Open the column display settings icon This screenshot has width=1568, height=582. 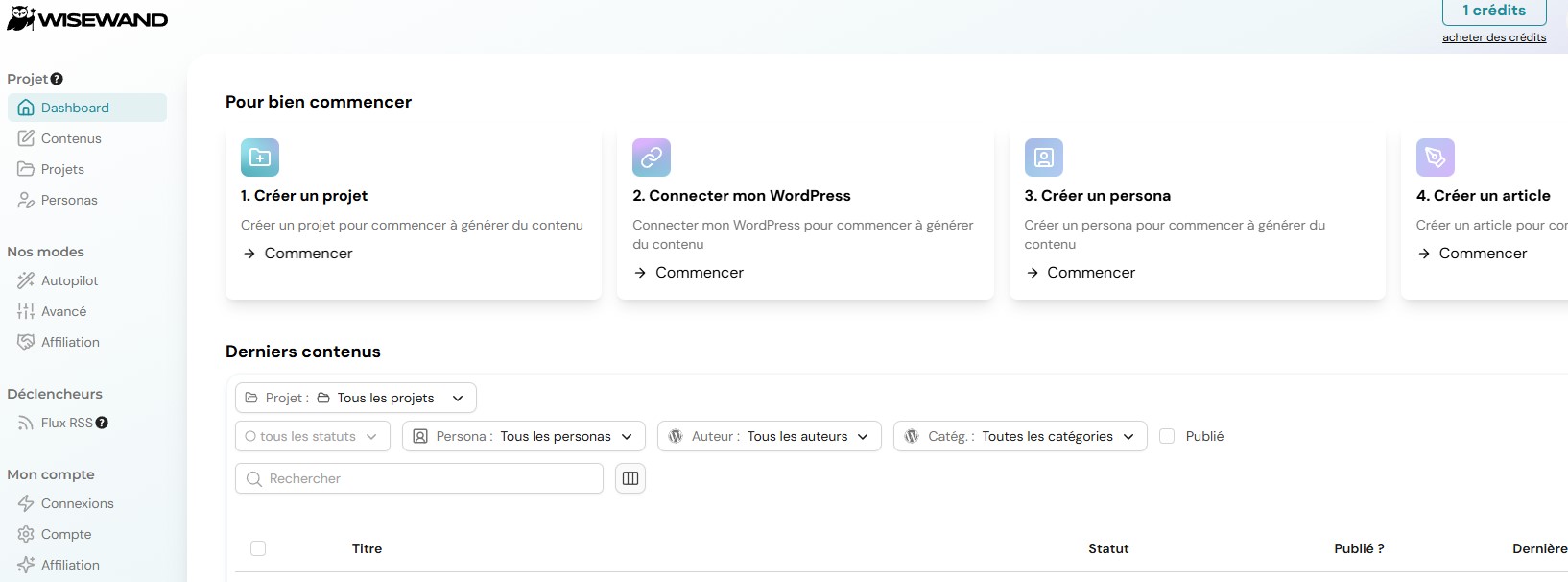[x=630, y=478]
